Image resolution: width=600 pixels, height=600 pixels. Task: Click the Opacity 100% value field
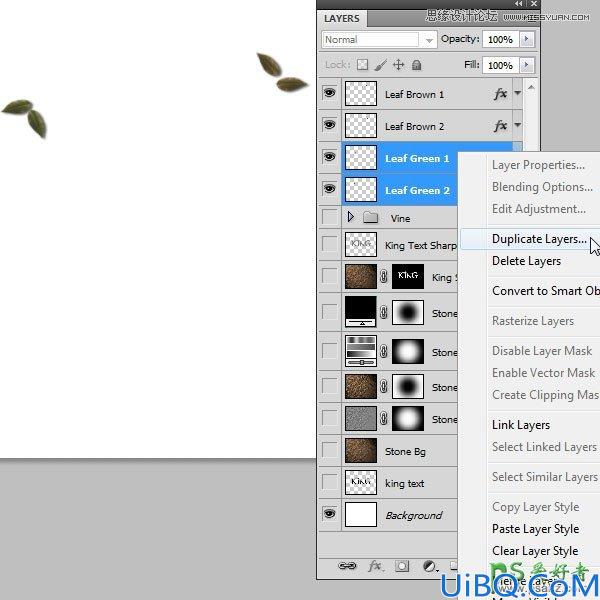[501, 39]
